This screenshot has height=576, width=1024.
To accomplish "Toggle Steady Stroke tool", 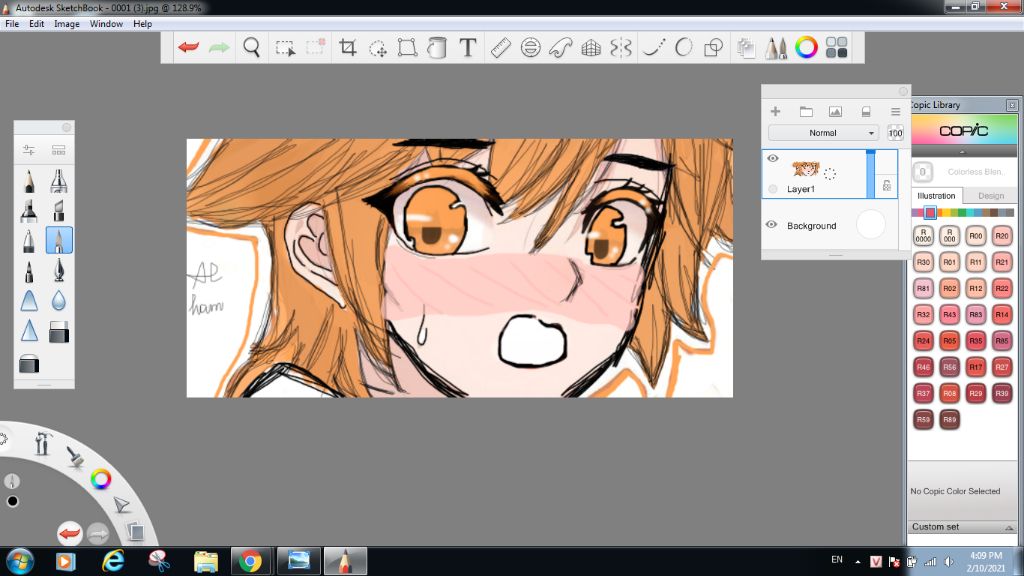I will pyautogui.click(x=654, y=47).
